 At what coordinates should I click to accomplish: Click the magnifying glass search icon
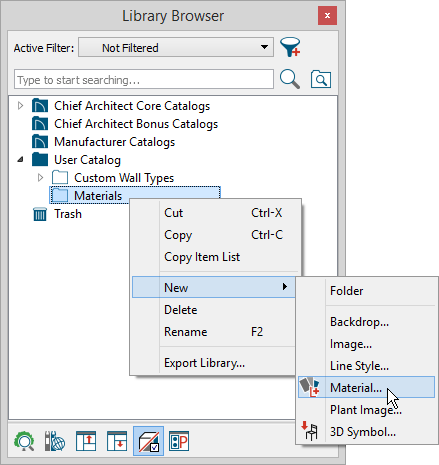pyautogui.click(x=290, y=79)
